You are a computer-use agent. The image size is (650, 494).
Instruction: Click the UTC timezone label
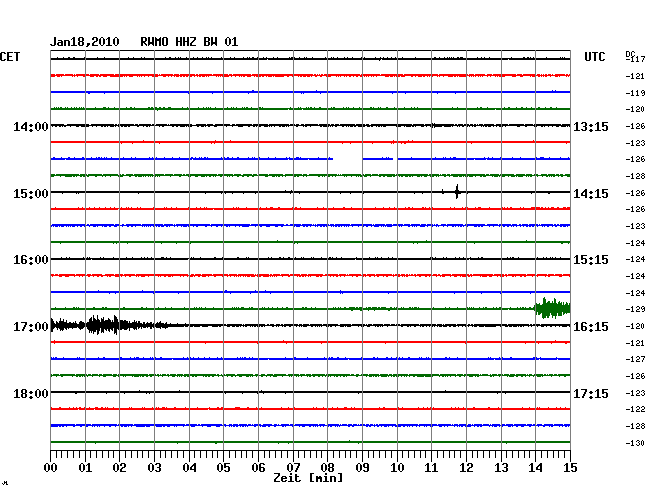594,57
